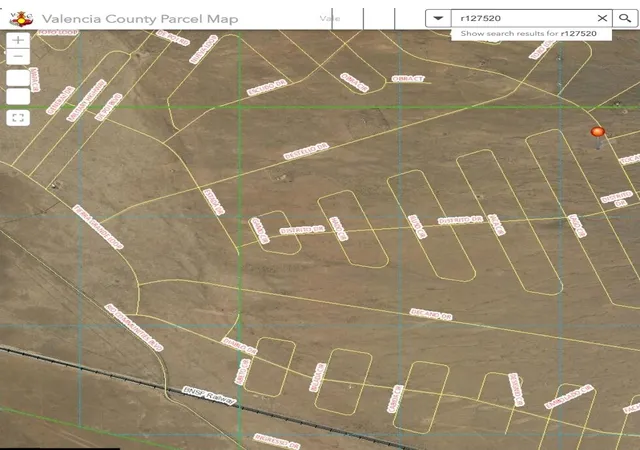Click the BNSF Railway label
640x450 pixels.
209,396
